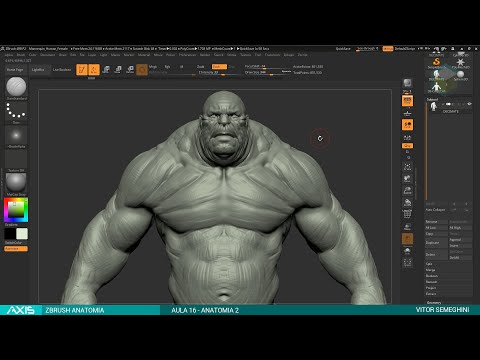Click the Rename subtool button

coord(436,222)
